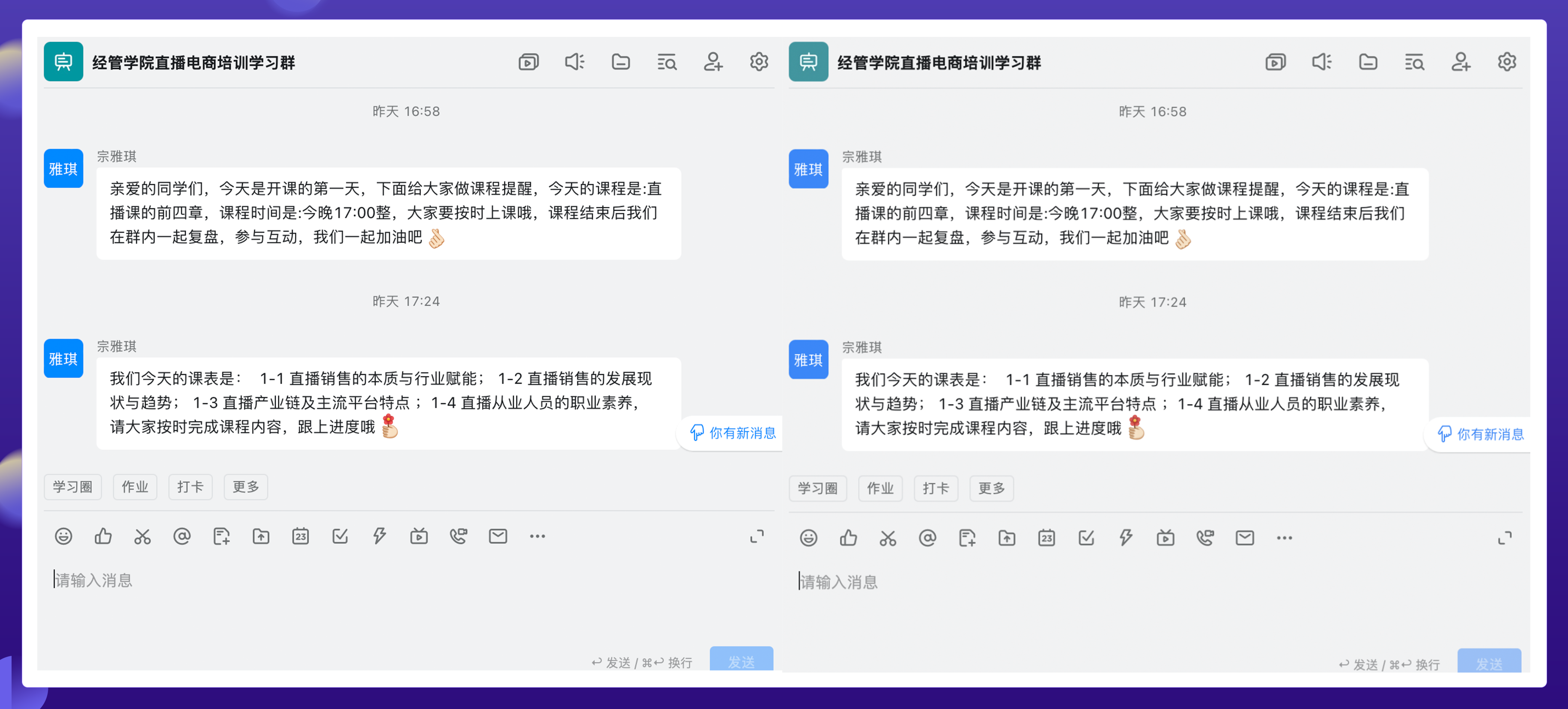Add member icon in the right chat header
The width and height of the screenshot is (1568, 709).
click(x=1461, y=62)
